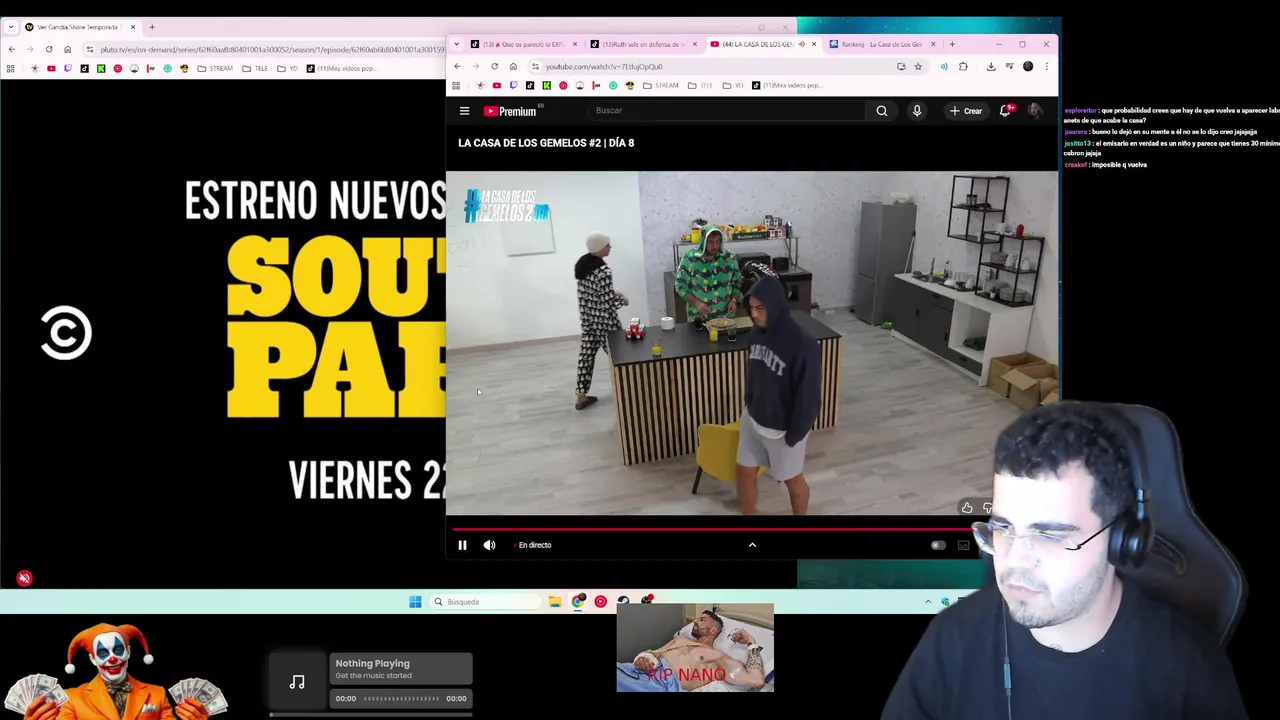Open the tab search dropdown in the YouTube window

(x=456, y=44)
